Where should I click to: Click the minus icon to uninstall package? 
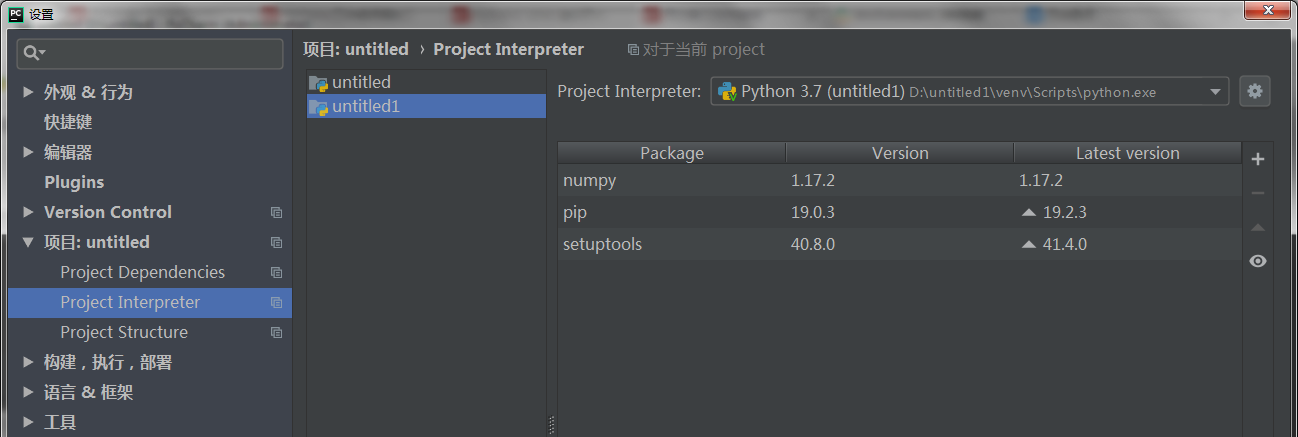point(1258,193)
